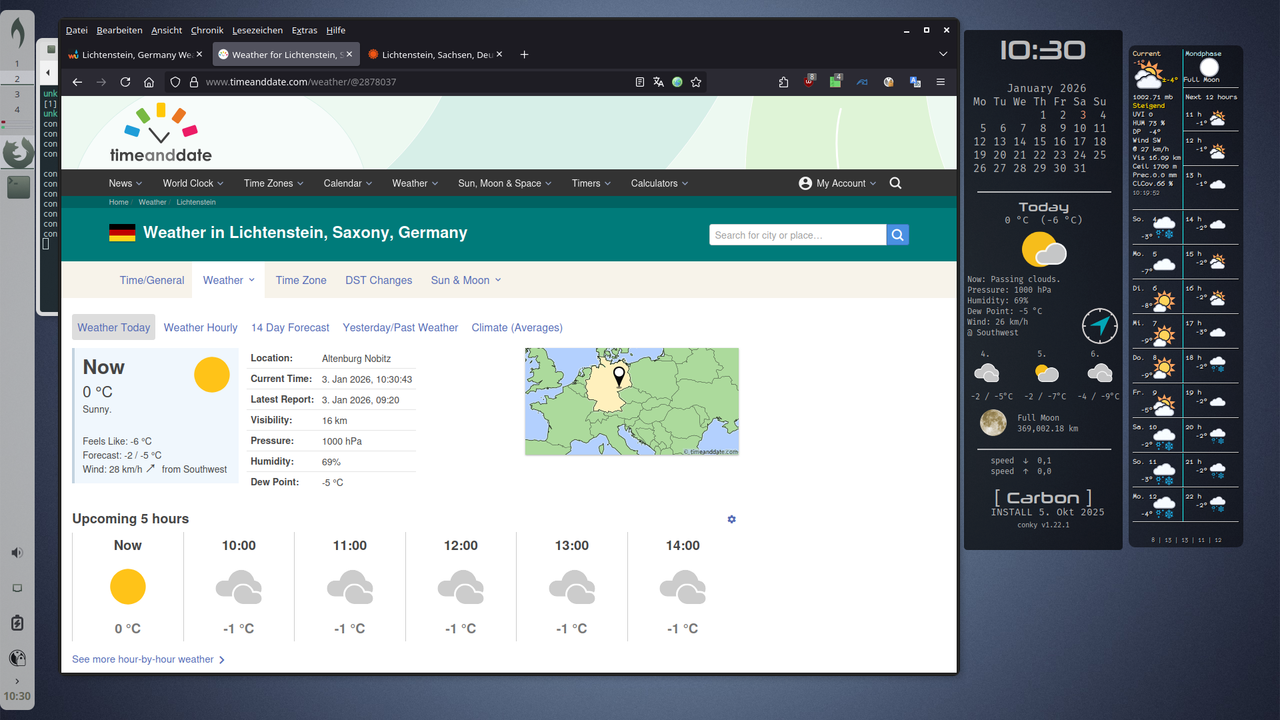The width and height of the screenshot is (1280, 720).
Task: Expand the Sun & Moon page tab
Action: coord(466,280)
